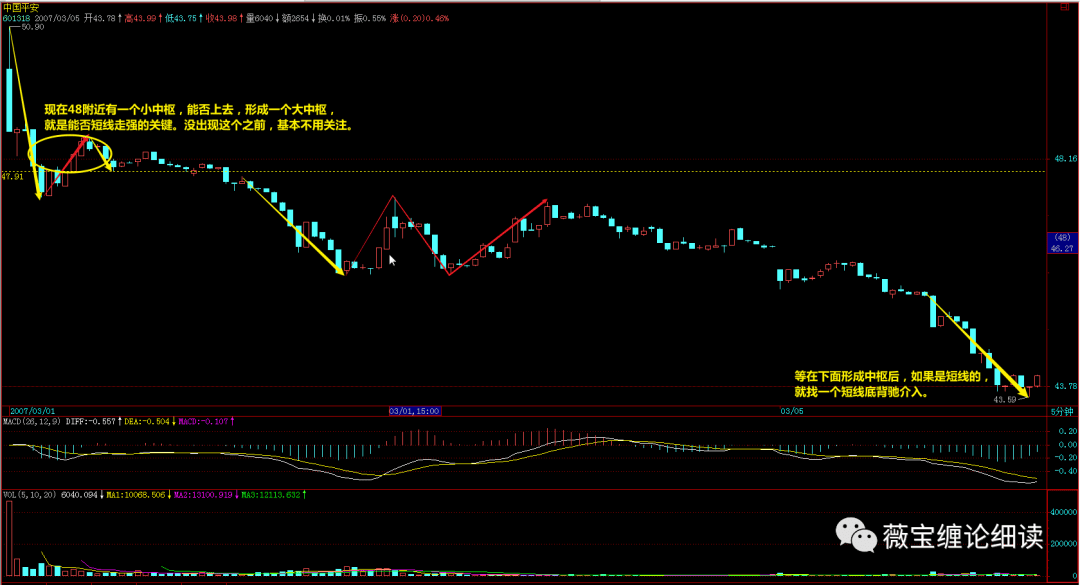Click the DEA:-0.504 value
Image resolution: width=1080 pixels, height=585 pixels.
pyautogui.click(x=147, y=421)
